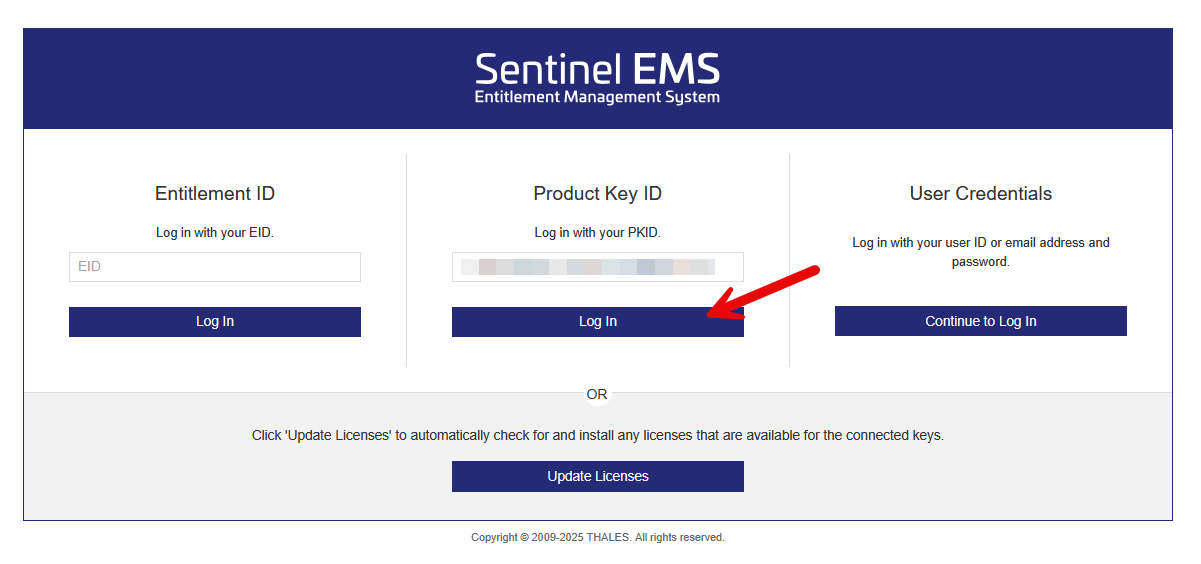The image size is (1201, 564).
Task: Click the 'Log in with your EID.' text
Action: [215, 233]
